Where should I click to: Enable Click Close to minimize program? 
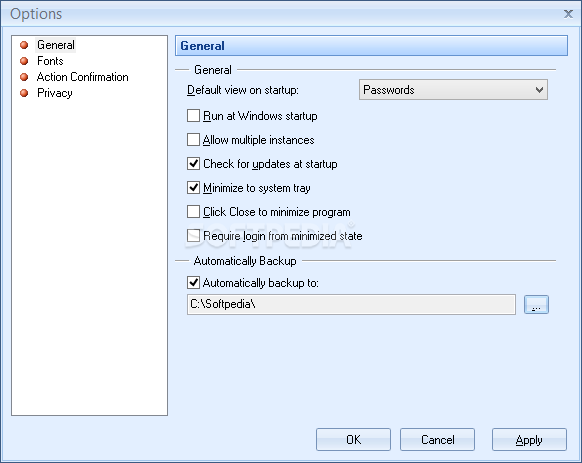pyautogui.click(x=193, y=212)
